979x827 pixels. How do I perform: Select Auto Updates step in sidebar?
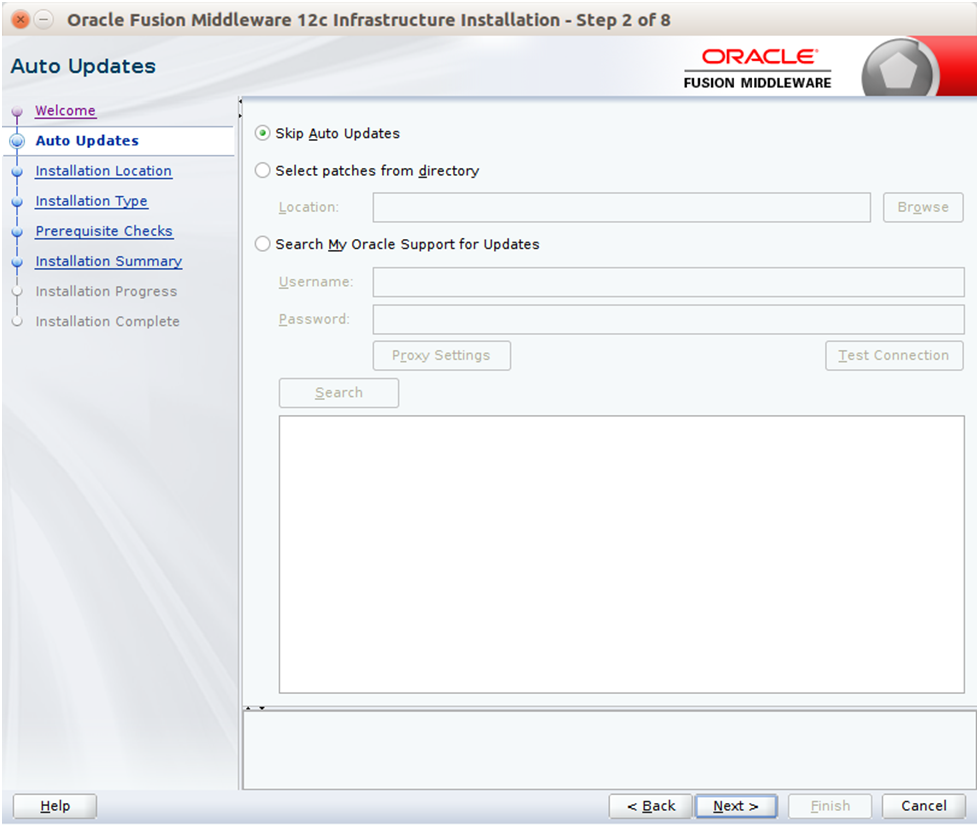(87, 140)
